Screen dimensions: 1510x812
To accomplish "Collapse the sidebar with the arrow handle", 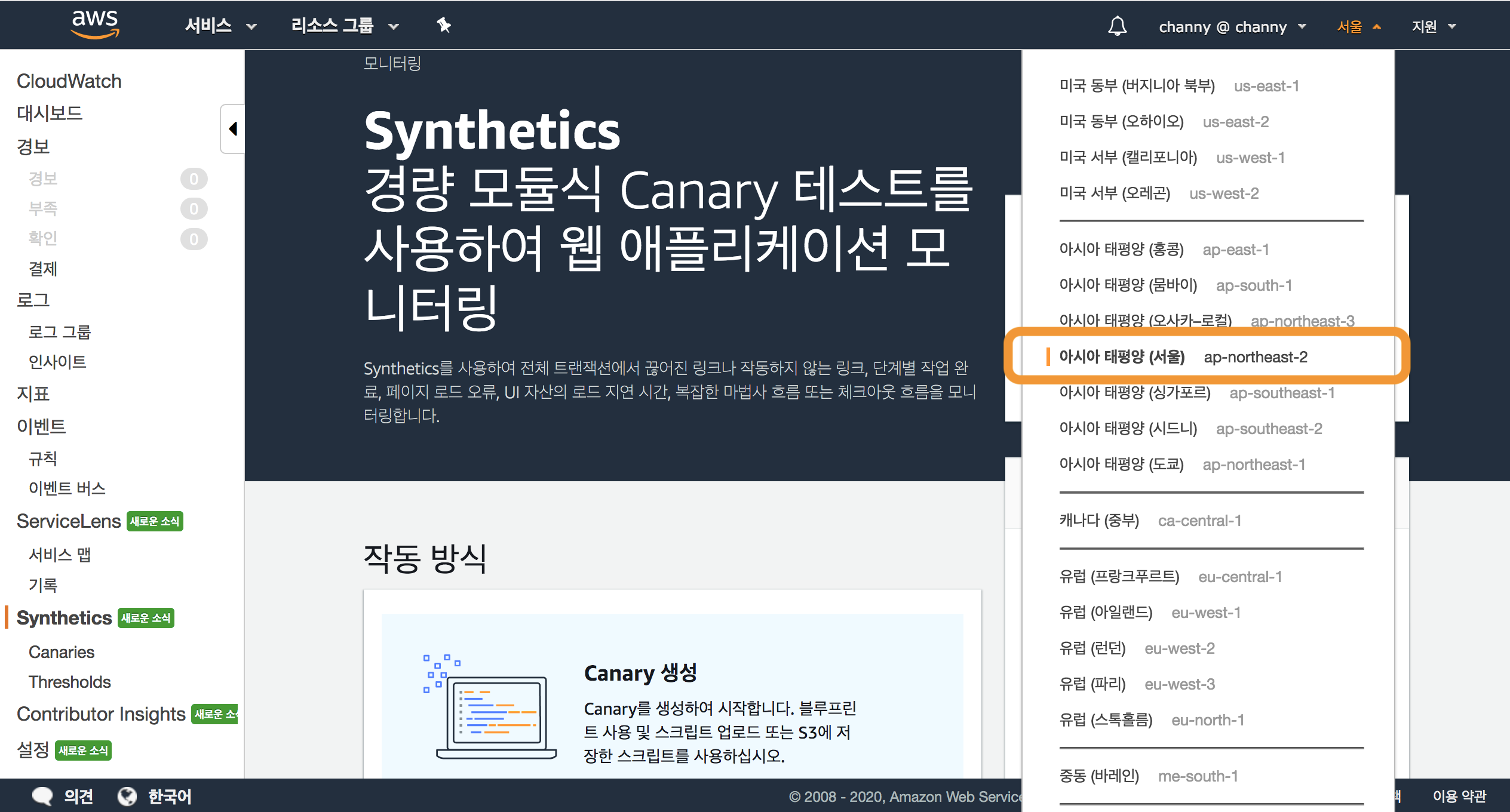I will tap(233, 128).
